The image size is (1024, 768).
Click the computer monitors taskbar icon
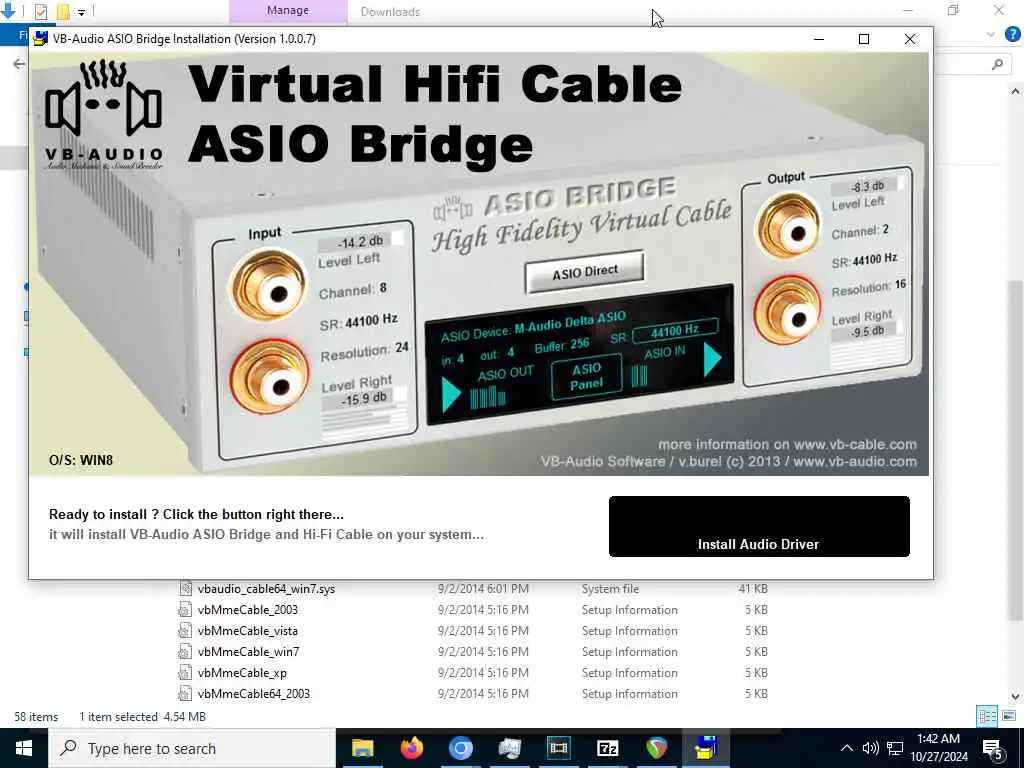(509, 748)
